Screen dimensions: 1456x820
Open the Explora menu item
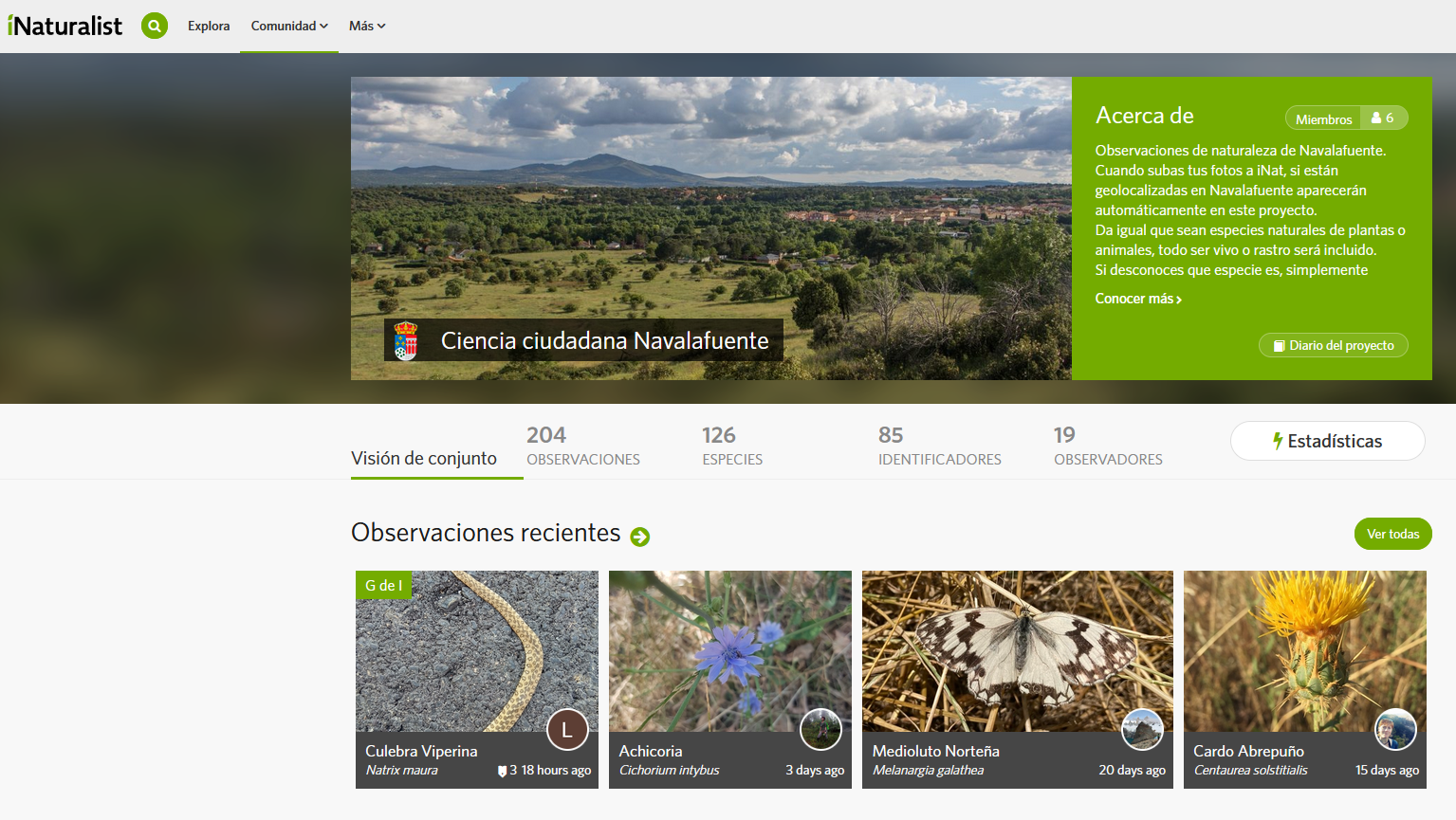point(209,26)
